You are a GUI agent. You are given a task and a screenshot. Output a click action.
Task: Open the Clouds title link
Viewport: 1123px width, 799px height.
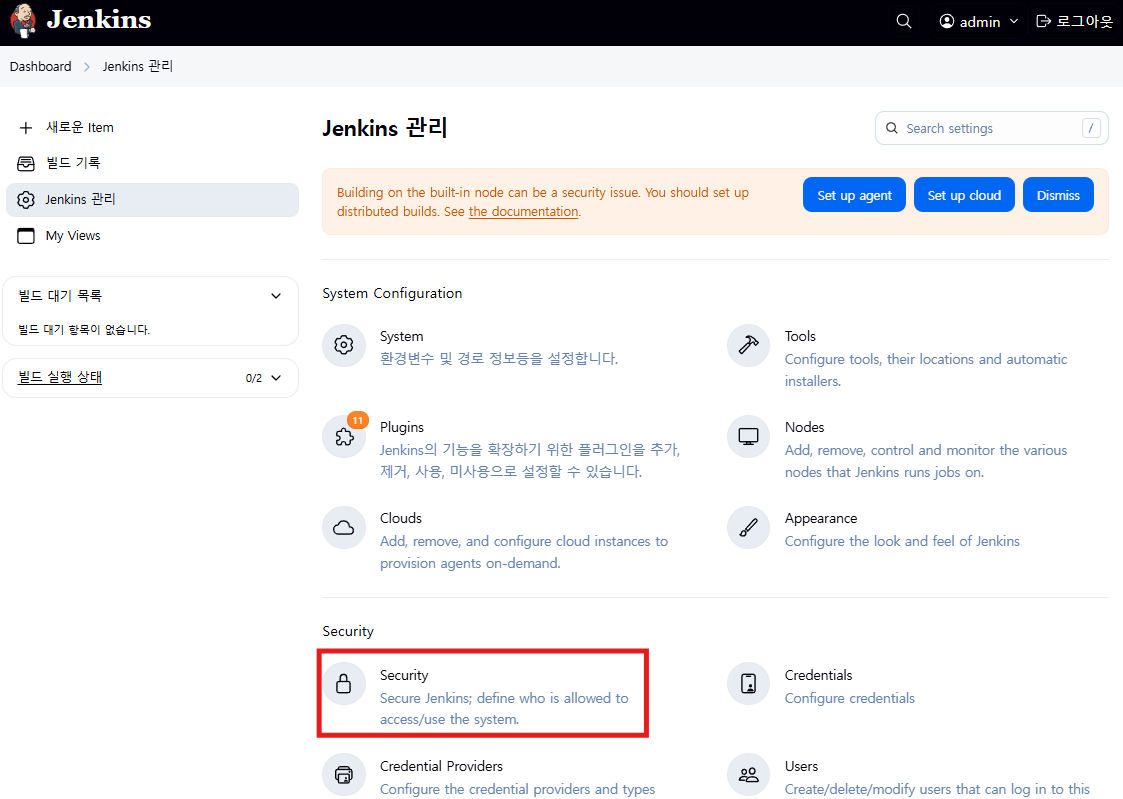click(x=400, y=518)
